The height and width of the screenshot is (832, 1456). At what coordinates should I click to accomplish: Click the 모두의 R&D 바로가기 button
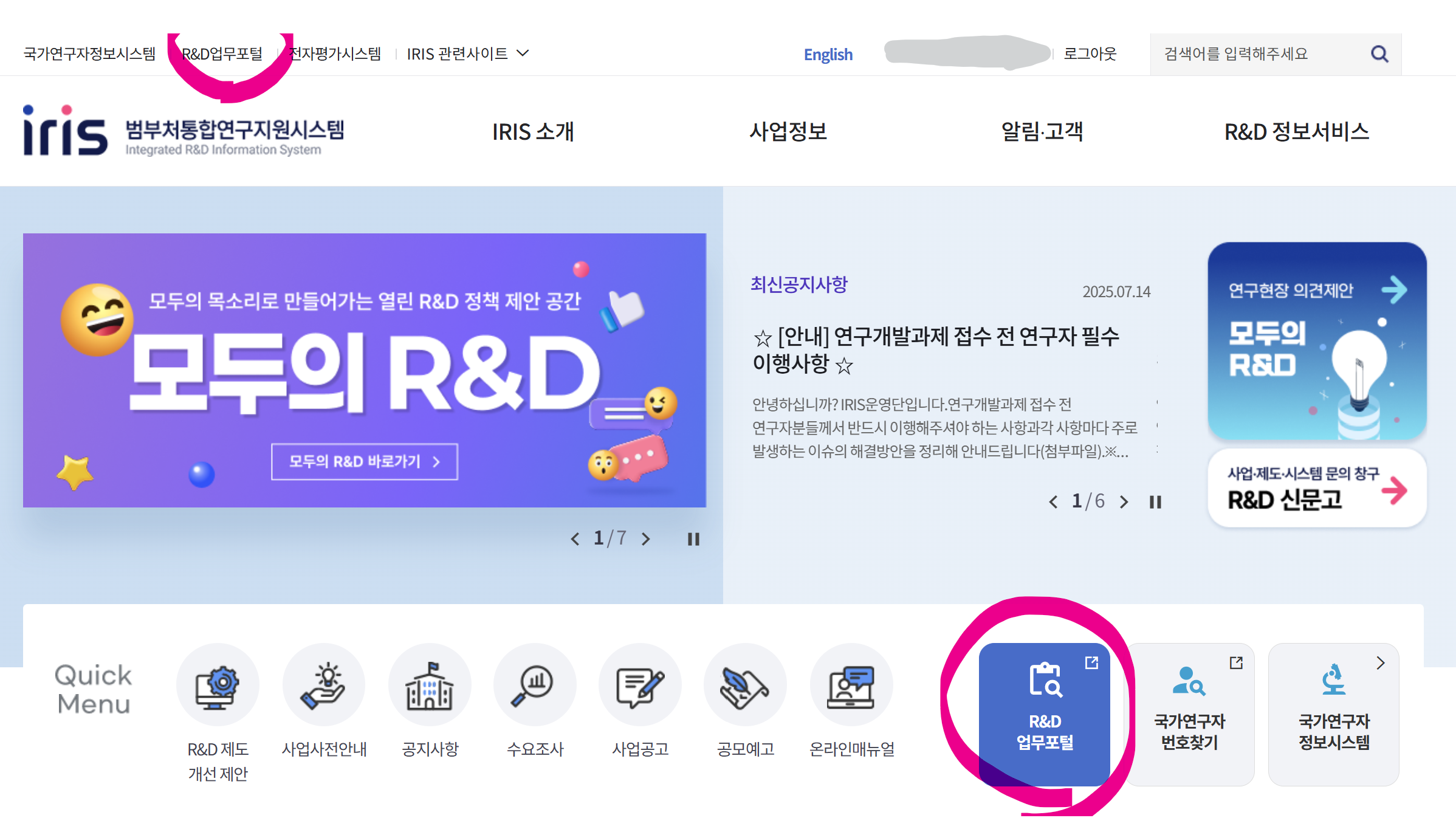(x=364, y=462)
